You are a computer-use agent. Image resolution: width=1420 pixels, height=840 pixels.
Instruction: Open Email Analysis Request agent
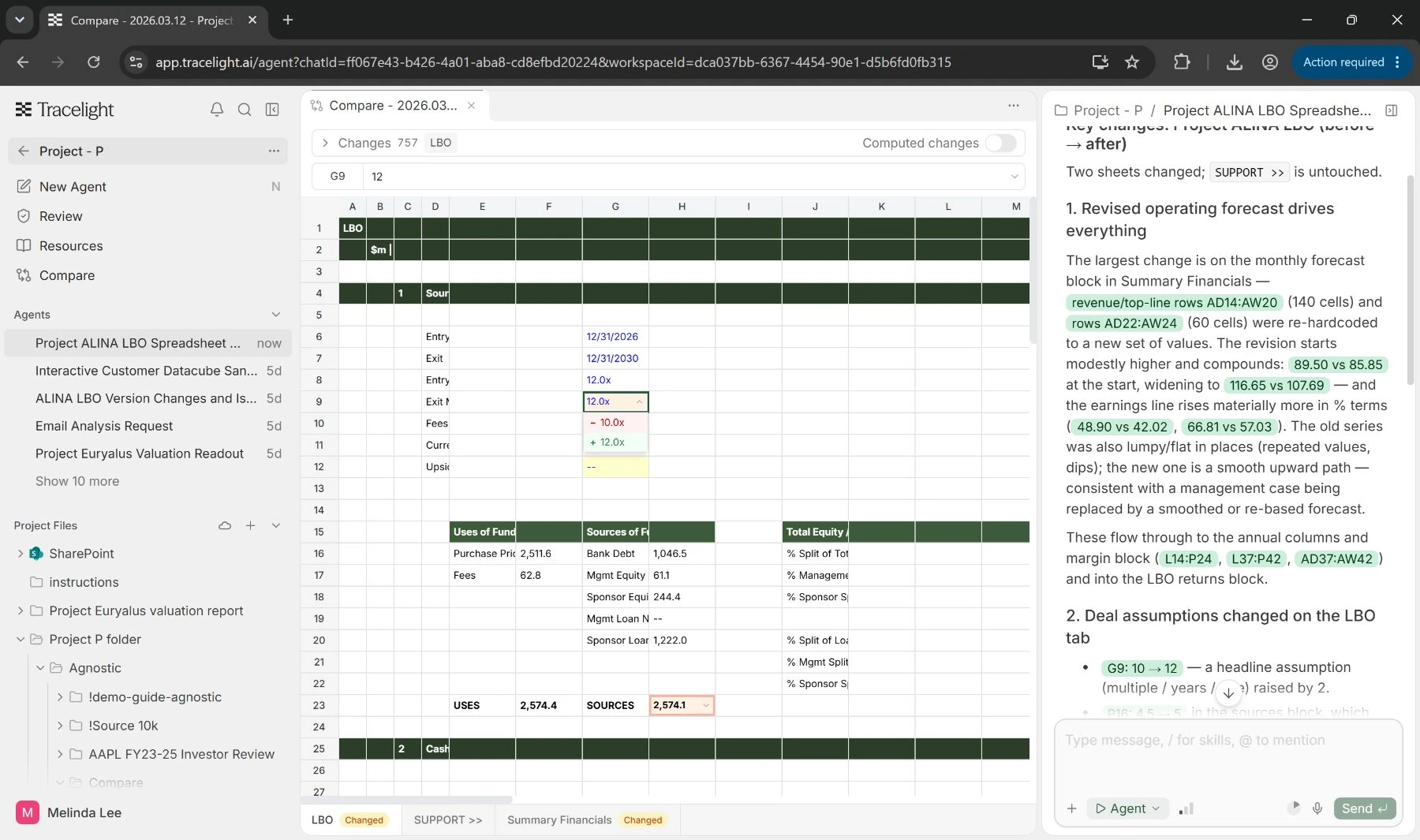pos(148,426)
